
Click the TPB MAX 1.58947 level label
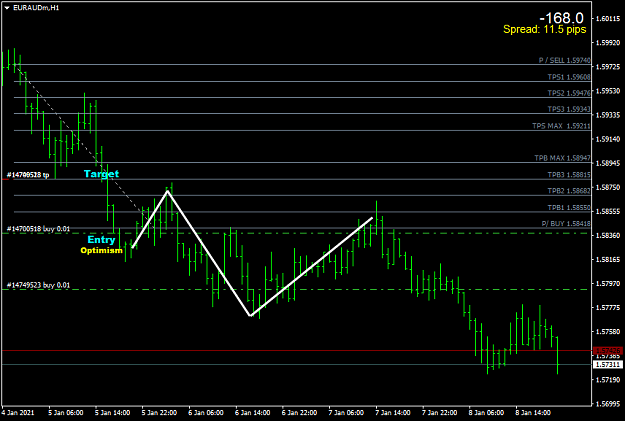click(x=562, y=158)
